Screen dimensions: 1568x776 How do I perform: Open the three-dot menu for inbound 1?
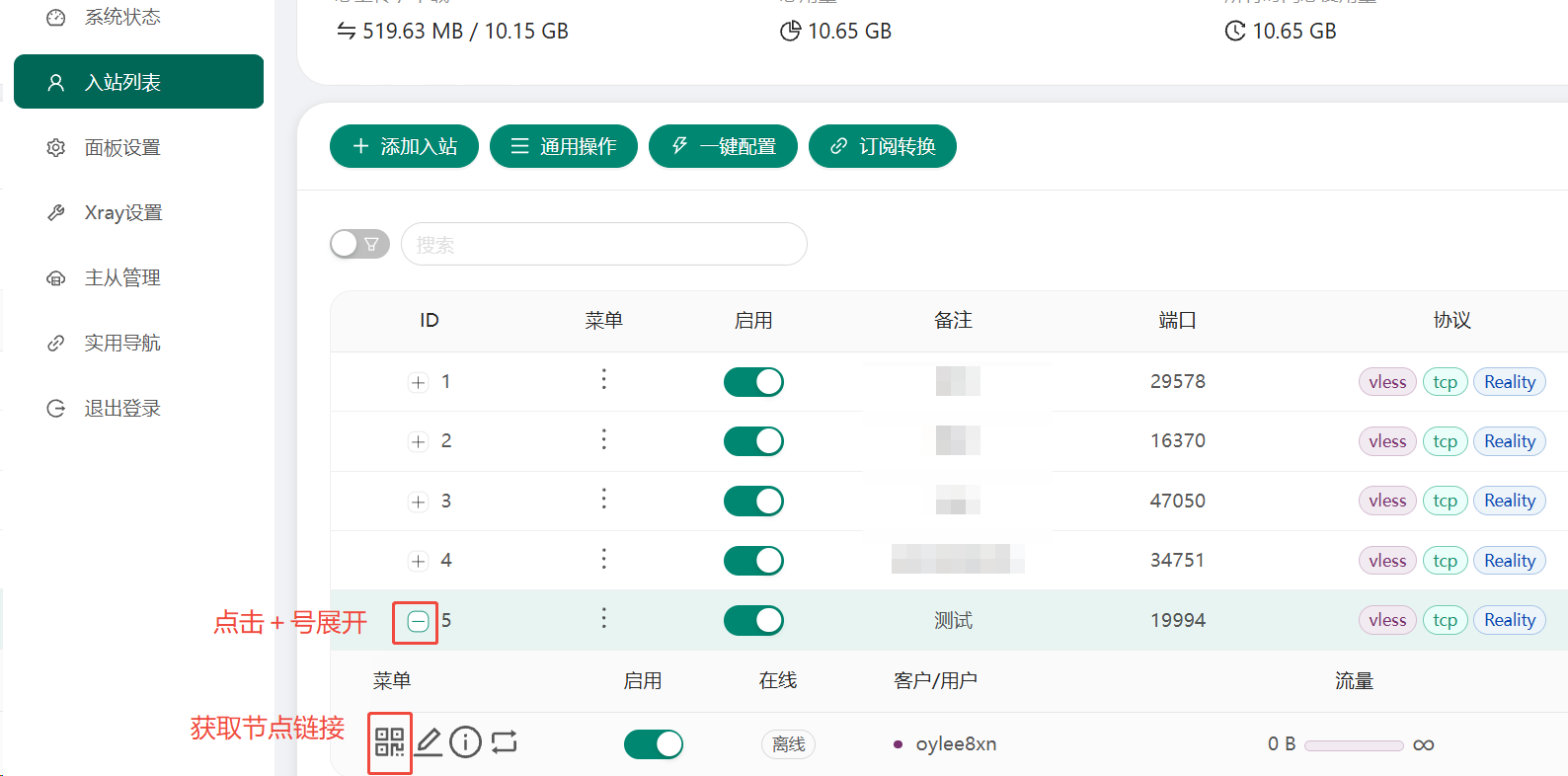coord(604,380)
